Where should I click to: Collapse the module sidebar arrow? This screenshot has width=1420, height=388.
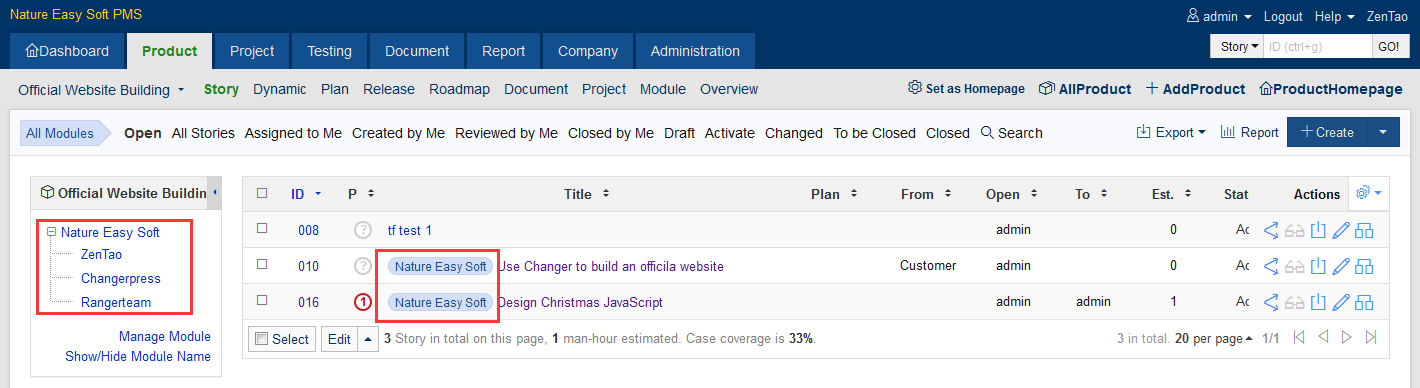point(215,192)
